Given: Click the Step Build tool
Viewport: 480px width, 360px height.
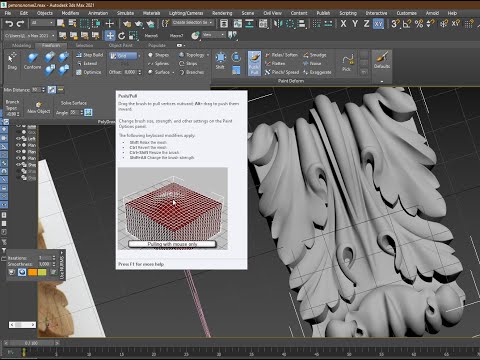Looking at the screenshot, I should click(89, 55).
